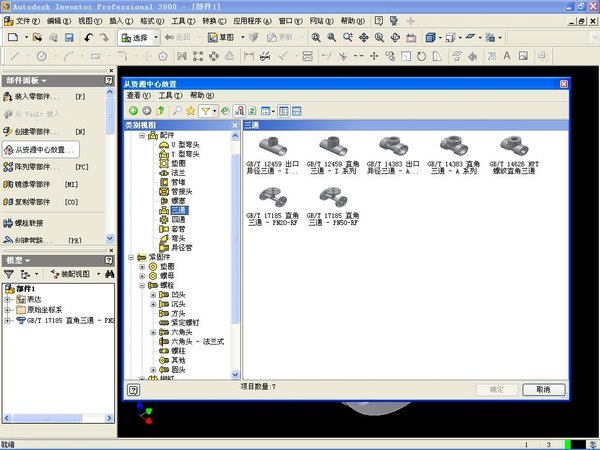600x450 pixels.
Task: Click the Zoom Window icon
Action: tap(332, 37)
